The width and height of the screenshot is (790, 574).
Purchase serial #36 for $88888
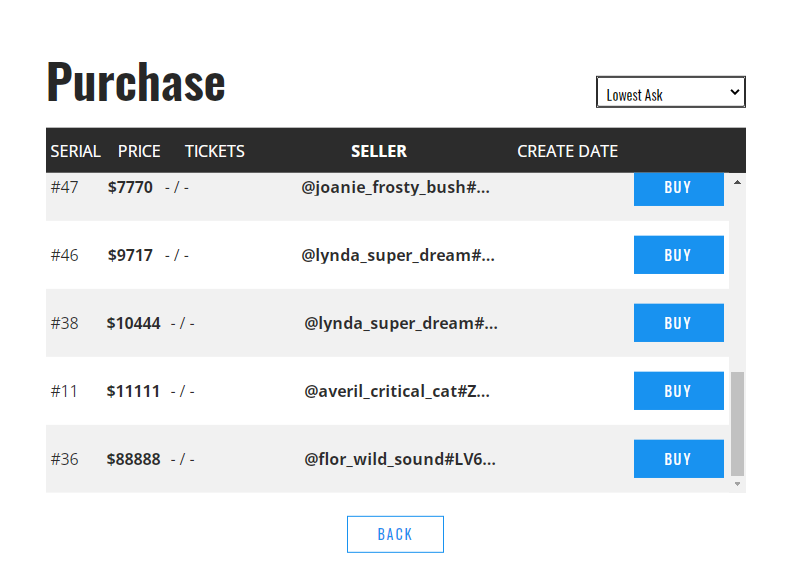(x=678, y=459)
